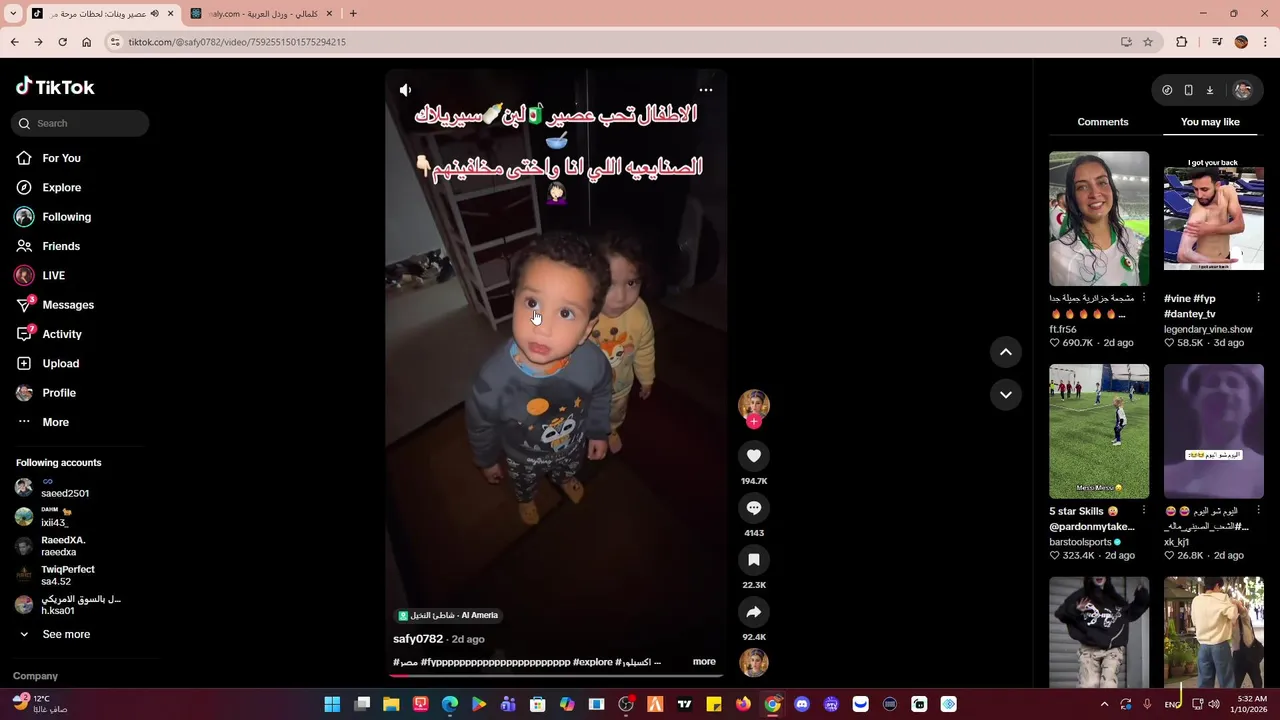Open options for the #vine #fyp video
This screenshot has height=720, width=1280.
[1259, 298]
